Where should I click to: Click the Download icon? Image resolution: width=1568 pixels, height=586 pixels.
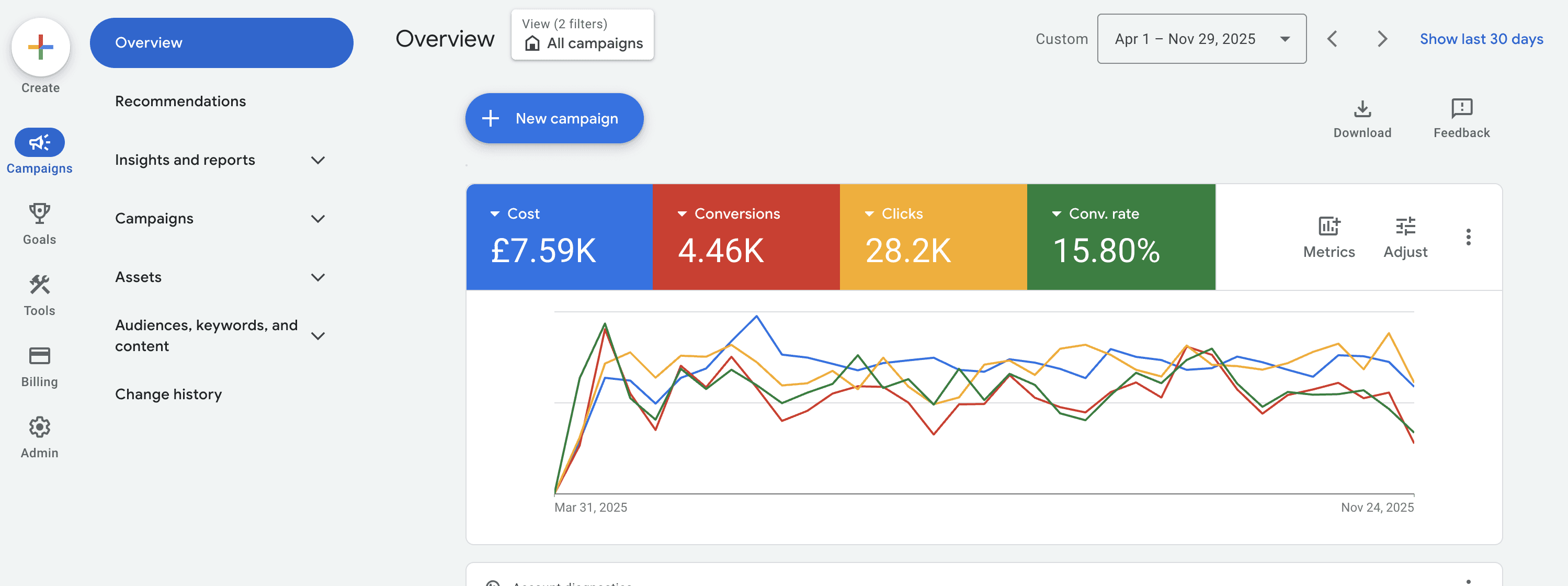(1361, 109)
